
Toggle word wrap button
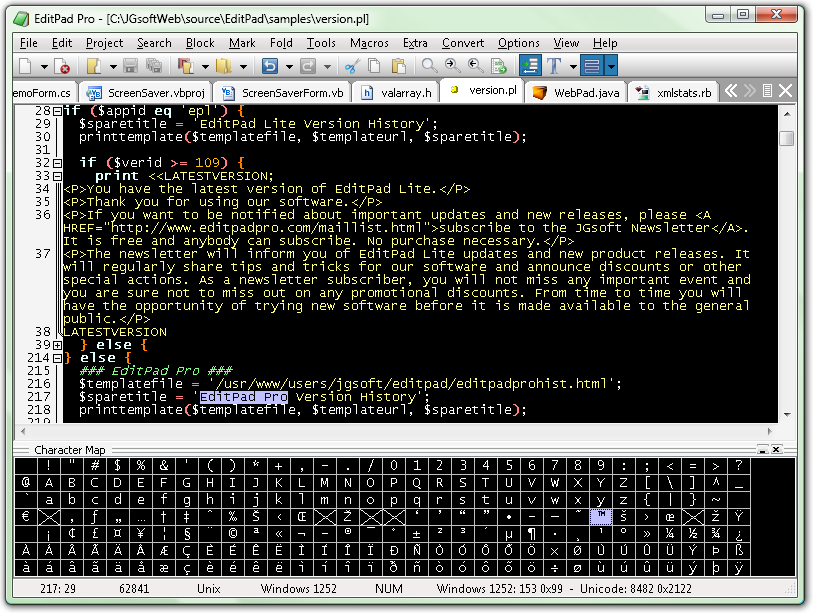coord(530,66)
